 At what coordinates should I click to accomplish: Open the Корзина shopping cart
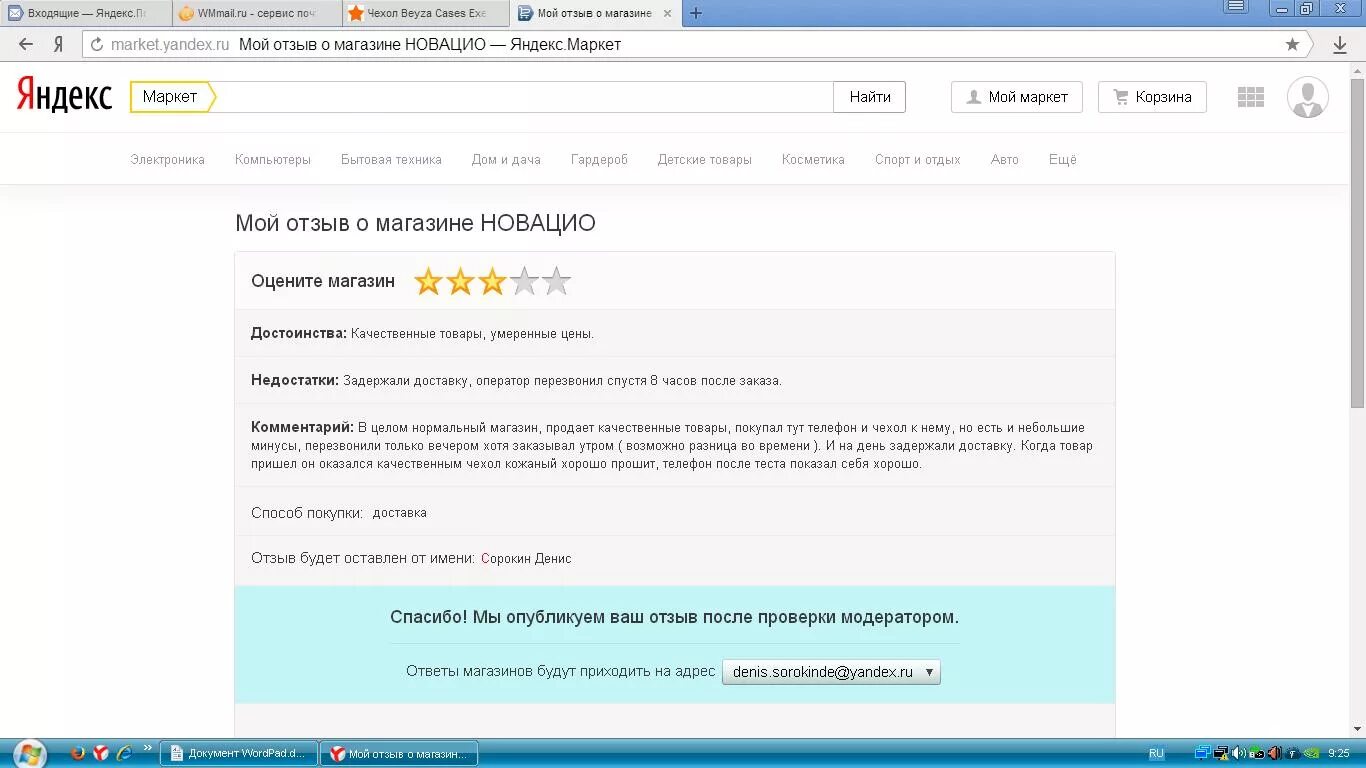click(x=1152, y=97)
